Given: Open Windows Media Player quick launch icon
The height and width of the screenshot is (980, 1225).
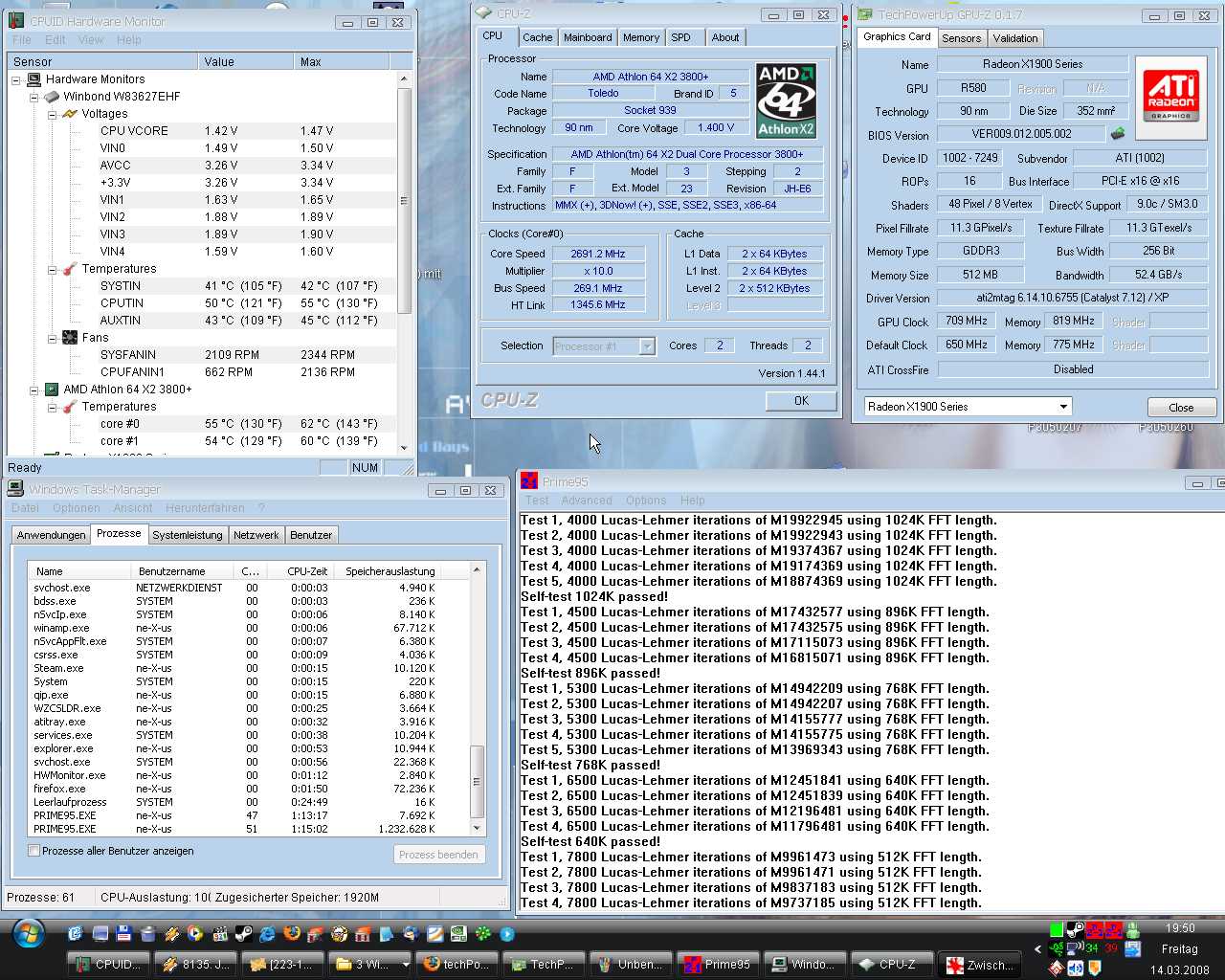Looking at the screenshot, I should 195,933.
